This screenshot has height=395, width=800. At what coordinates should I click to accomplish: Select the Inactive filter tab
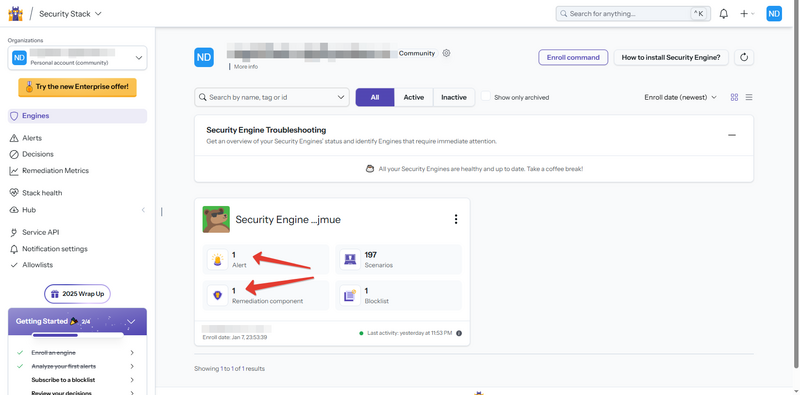[x=454, y=97]
